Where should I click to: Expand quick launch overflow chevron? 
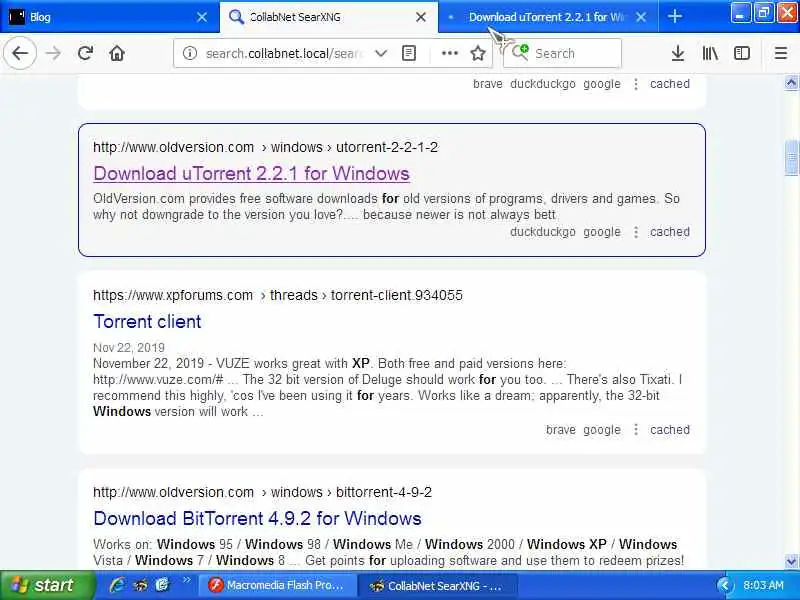click(186, 580)
